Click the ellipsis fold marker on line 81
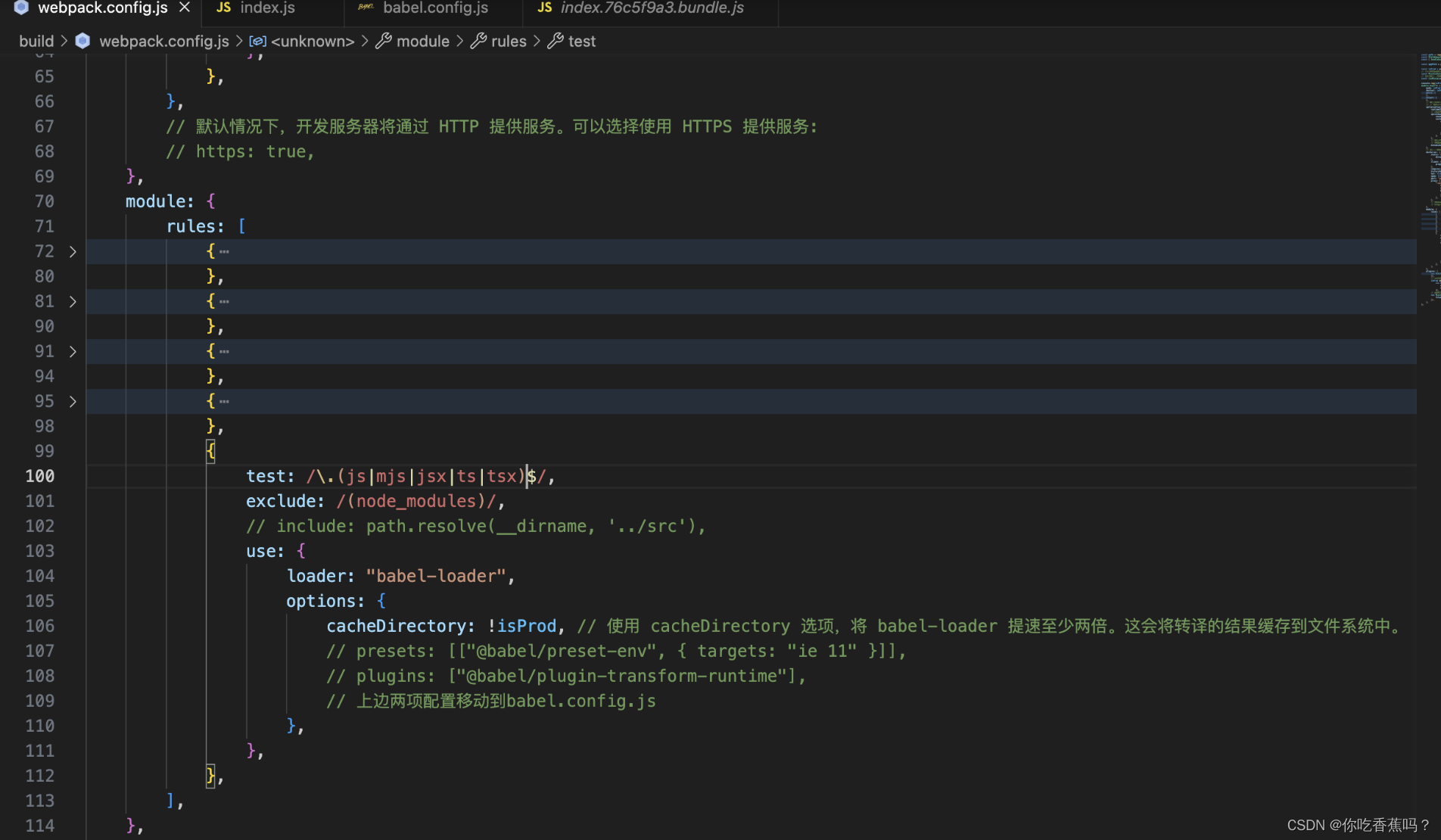Screen dimensions: 1441x840 pyautogui.click(x=224, y=301)
